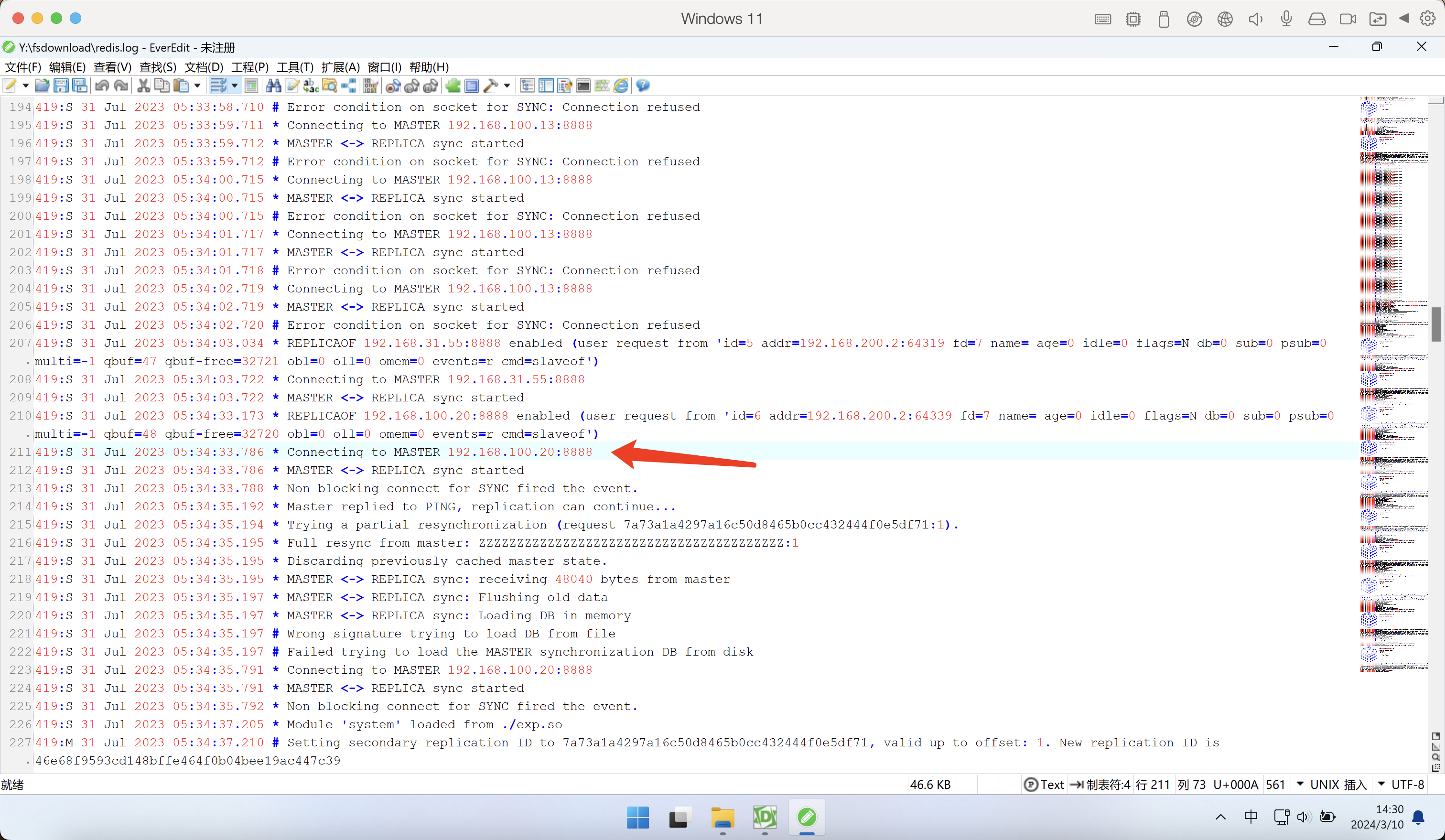Image resolution: width=1445 pixels, height=840 pixels.
Task: Toggle the command output window icon
Action: click(584, 86)
